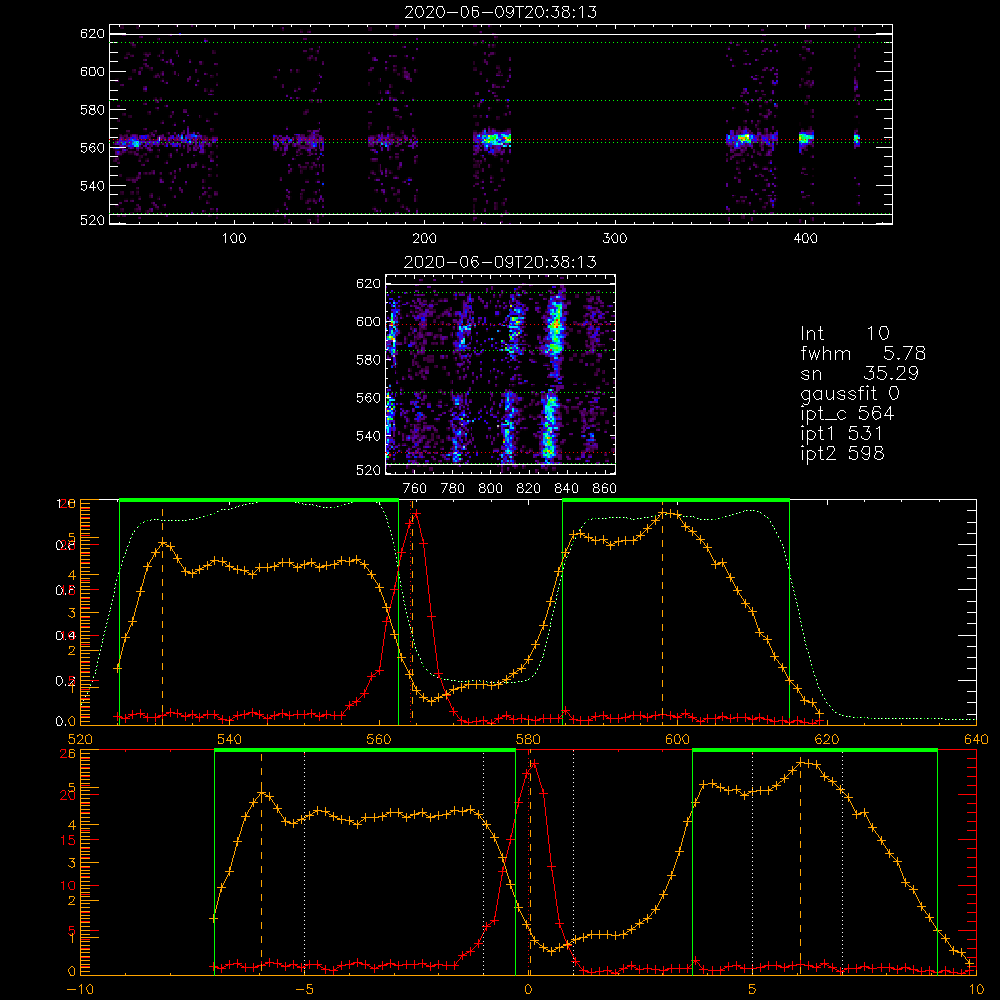Click the "Int 10" readout text
Screen dimensions: 1000x1000
844,333
